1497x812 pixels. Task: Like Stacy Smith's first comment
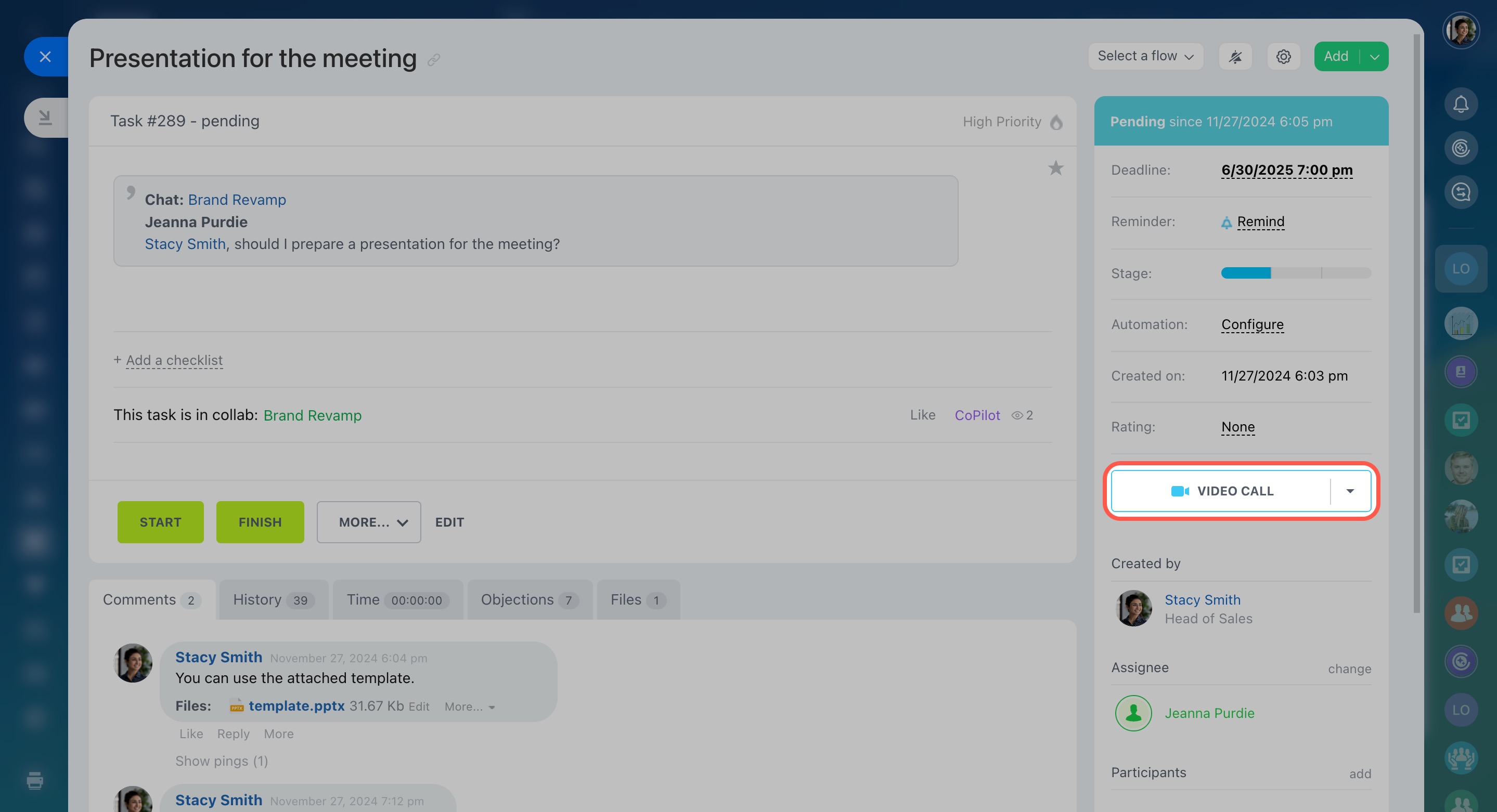(x=191, y=734)
